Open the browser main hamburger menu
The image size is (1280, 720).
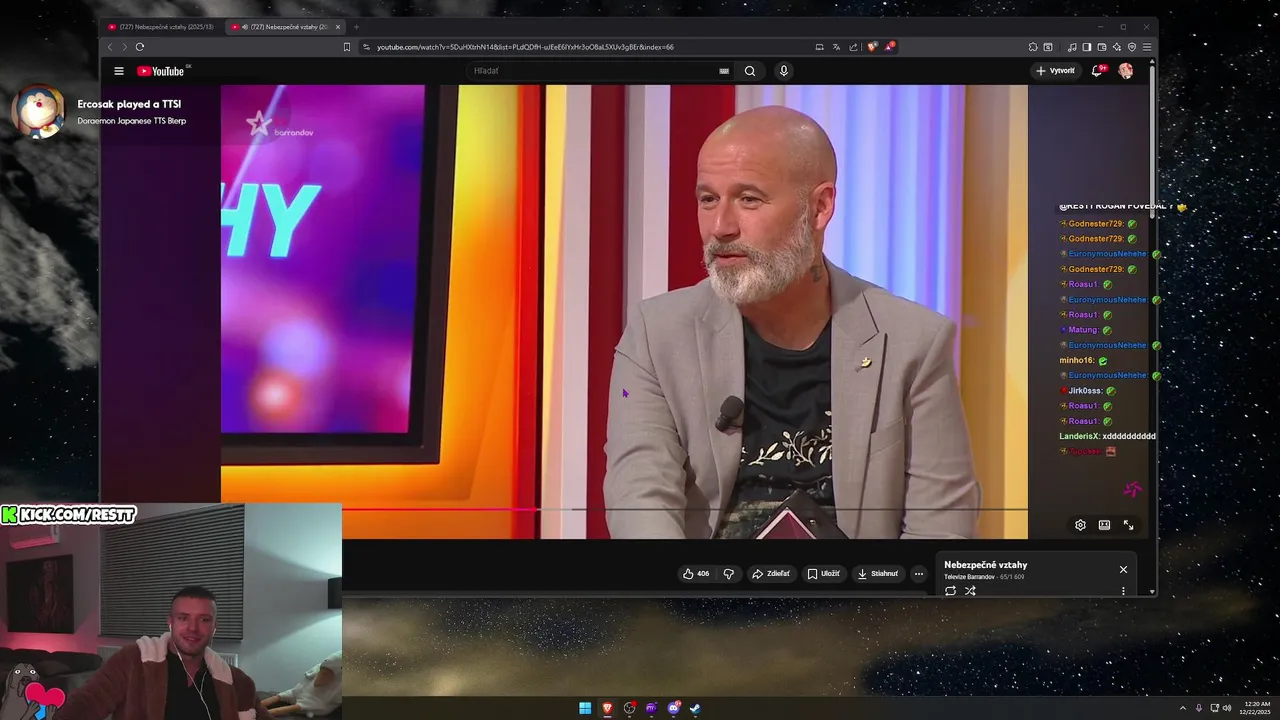coord(1147,47)
